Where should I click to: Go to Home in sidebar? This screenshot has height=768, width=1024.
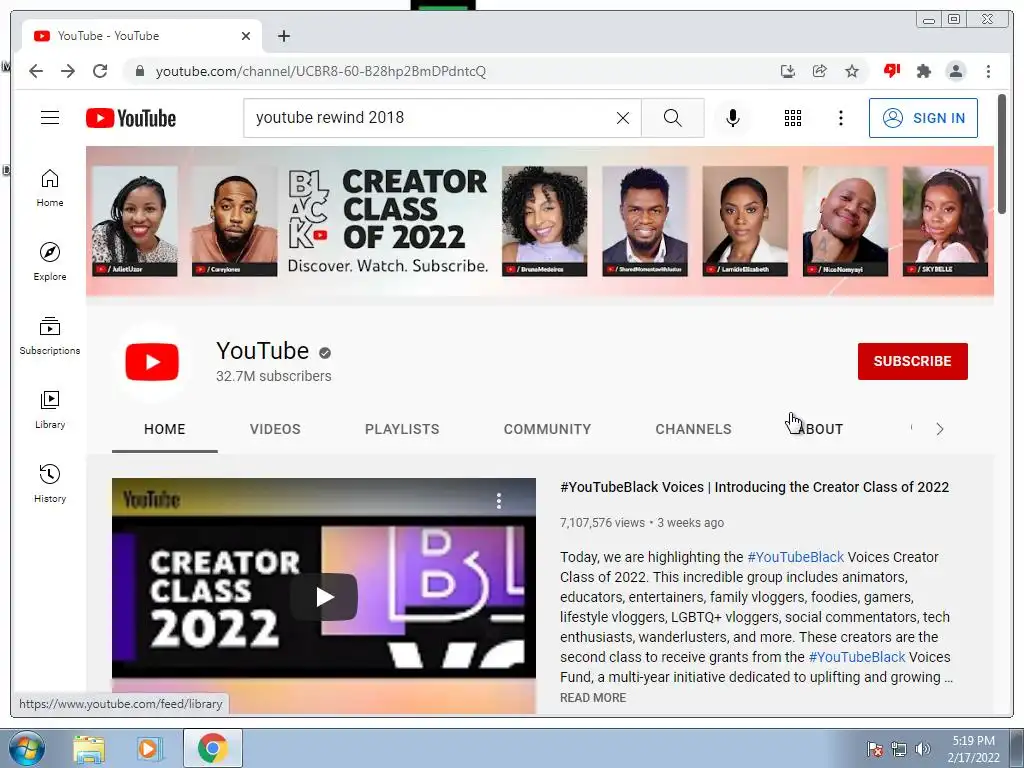[50, 189]
